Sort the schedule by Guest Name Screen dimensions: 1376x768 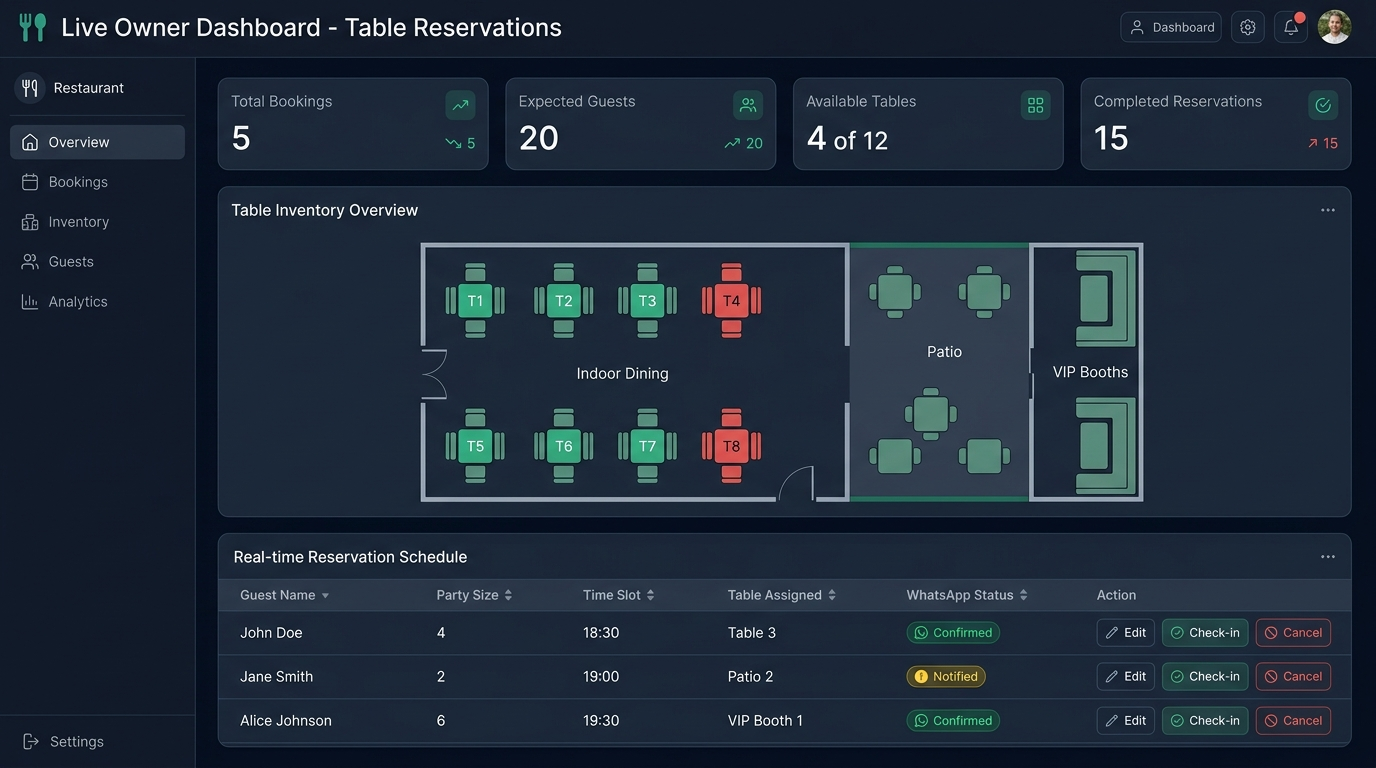pyautogui.click(x=285, y=595)
